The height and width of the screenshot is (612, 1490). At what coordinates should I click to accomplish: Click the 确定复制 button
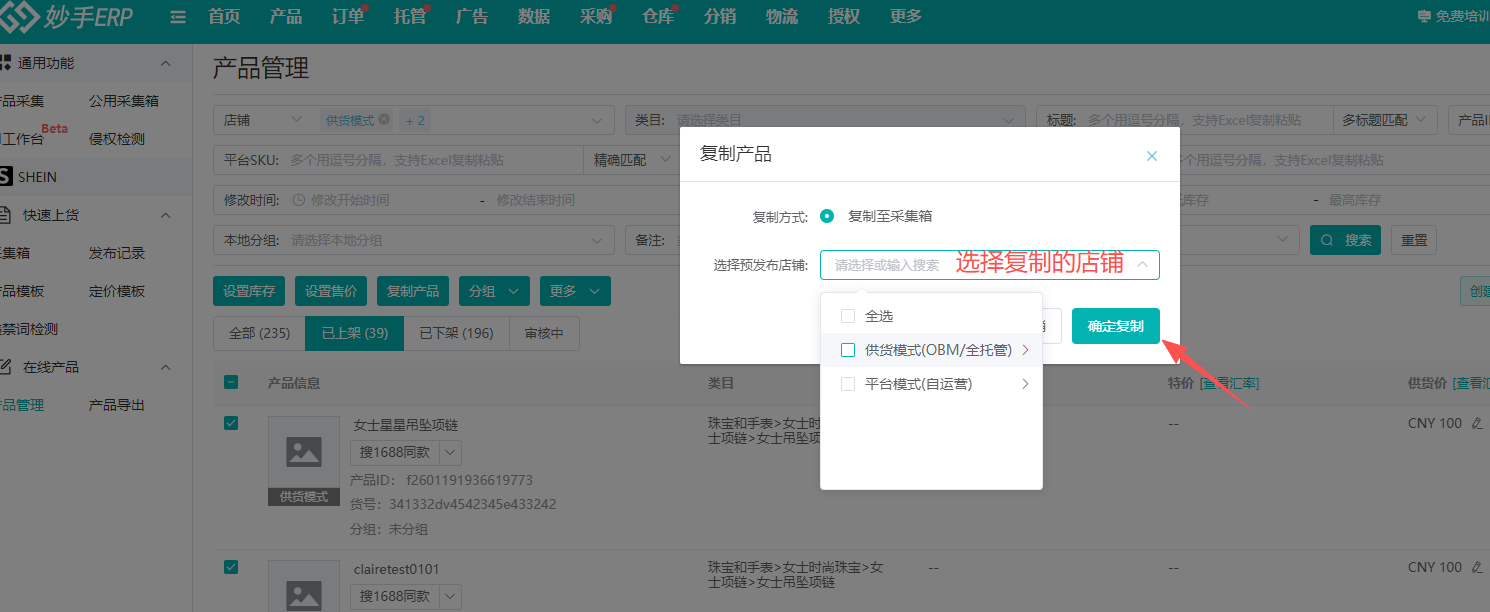(1115, 326)
